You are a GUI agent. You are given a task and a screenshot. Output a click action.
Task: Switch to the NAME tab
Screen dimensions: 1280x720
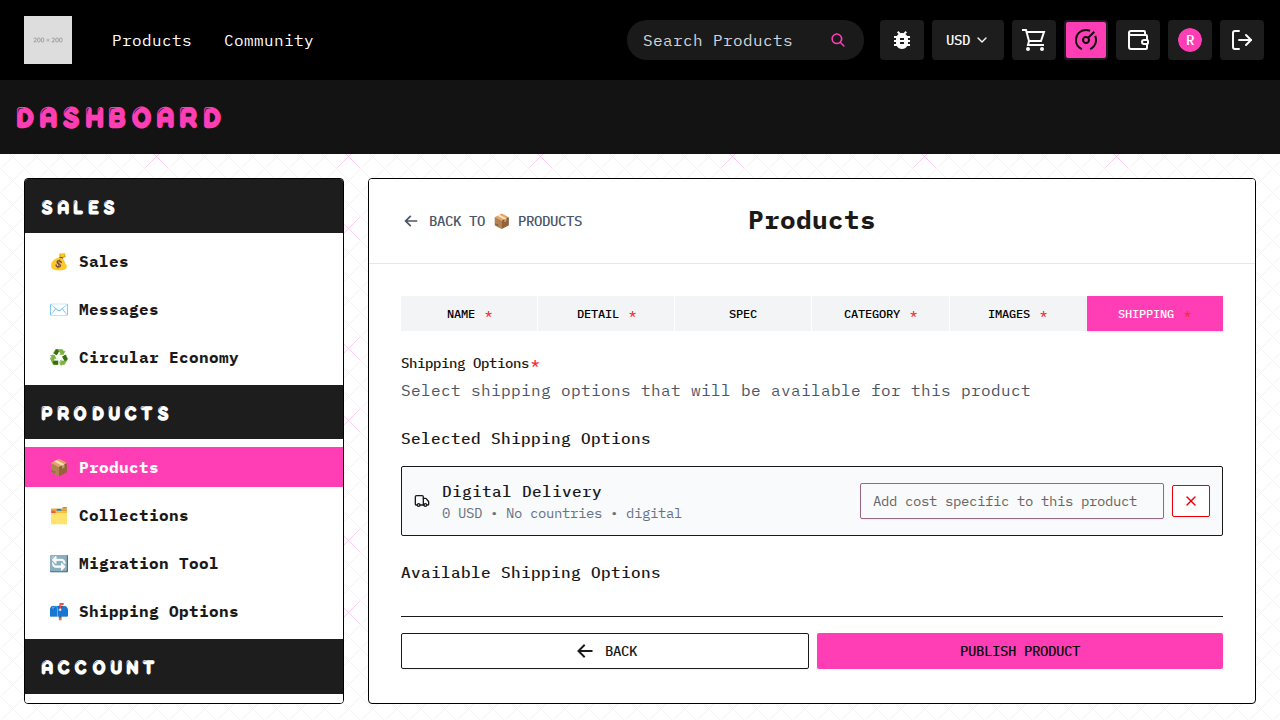(x=469, y=314)
